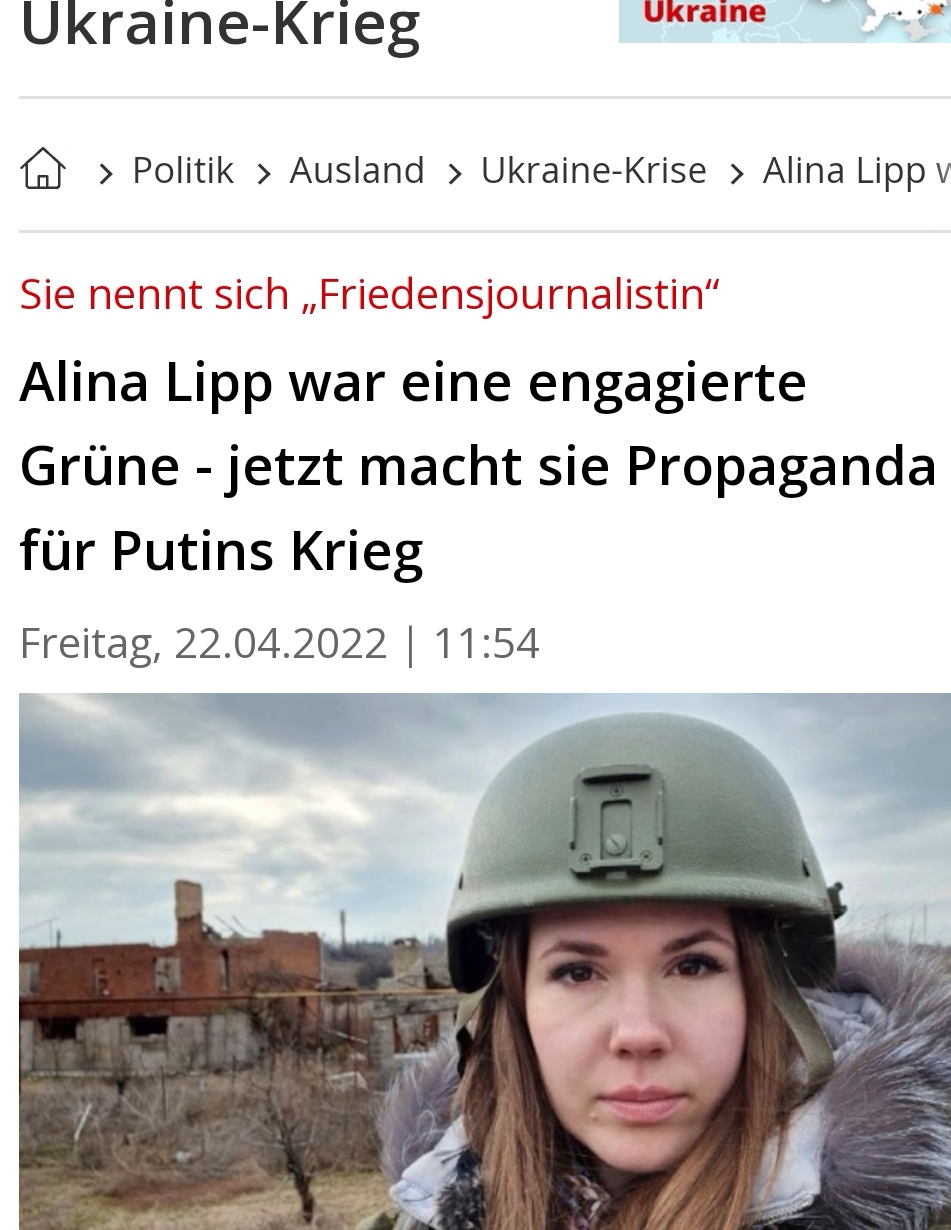Click the chevron before Politik breadcrumb
The image size is (951, 1230).
coord(105,175)
